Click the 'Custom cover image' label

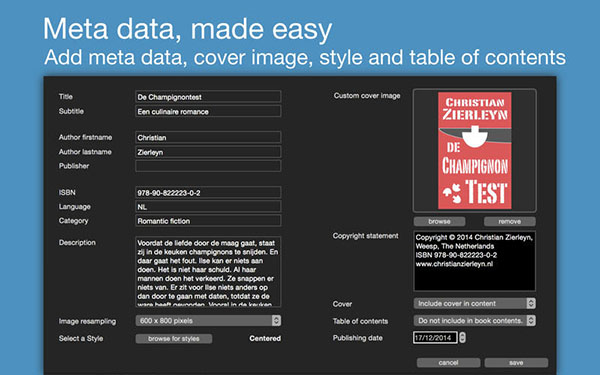coord(367,96)
